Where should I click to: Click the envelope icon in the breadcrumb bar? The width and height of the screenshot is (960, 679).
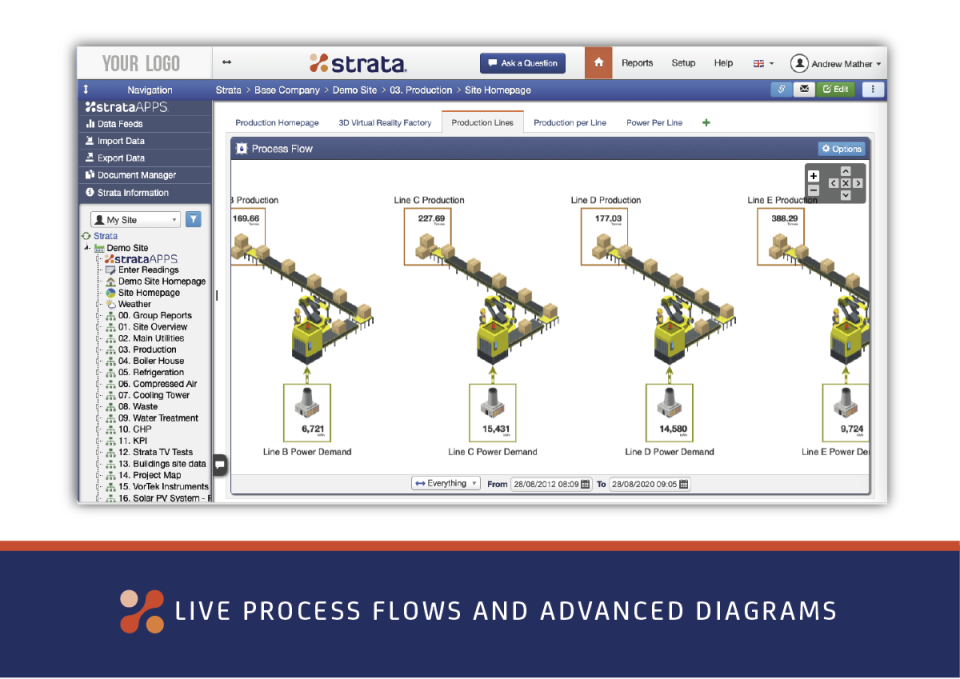[x=805, y=89]
